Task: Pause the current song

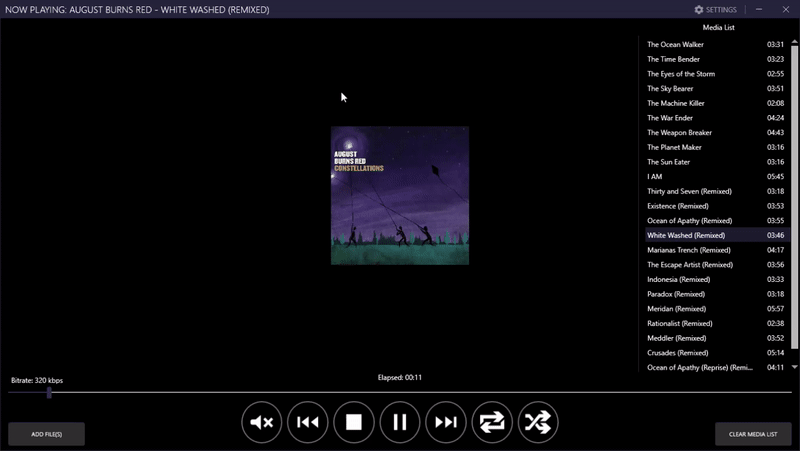Action: (400, 422)
